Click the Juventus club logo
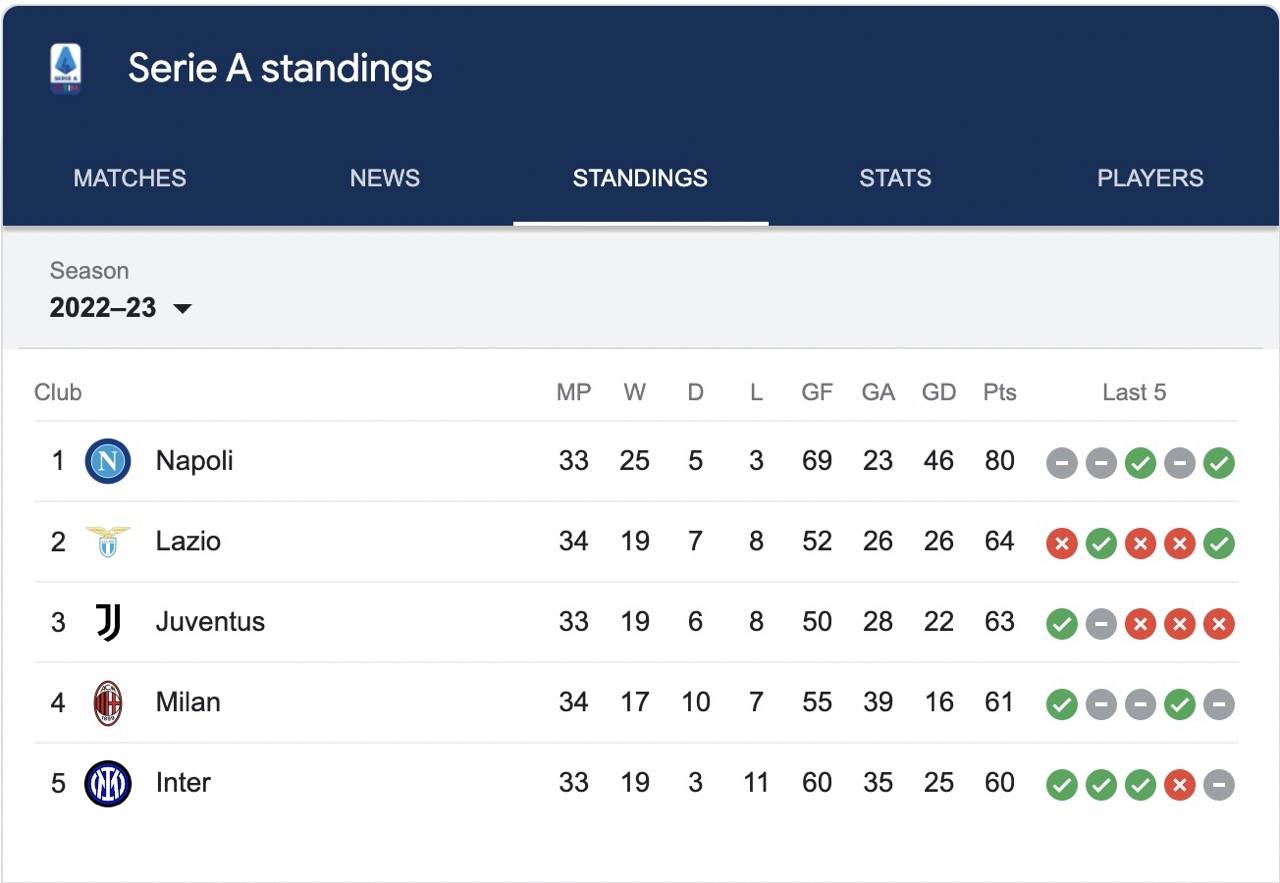 click(x=108, y=622)
